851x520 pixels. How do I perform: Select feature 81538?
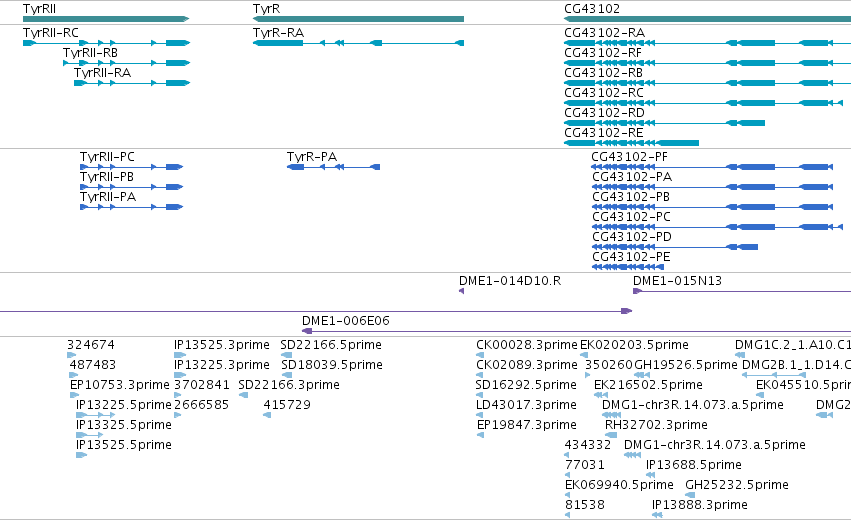(568, 516)
